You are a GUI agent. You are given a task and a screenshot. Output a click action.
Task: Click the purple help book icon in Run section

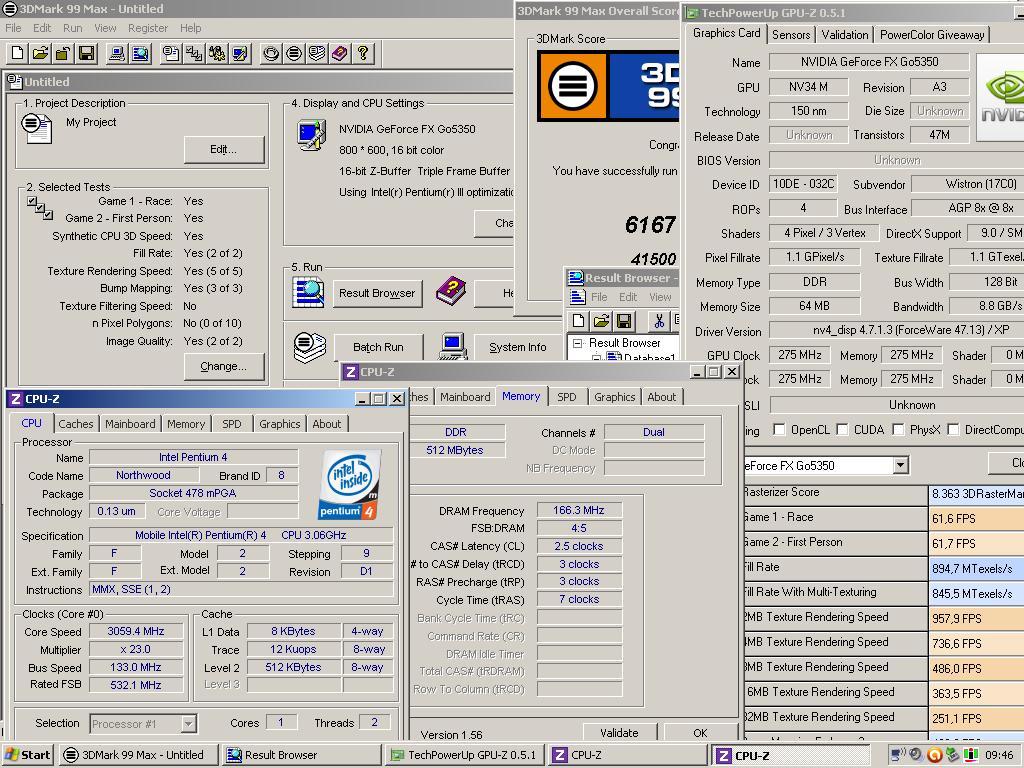451,291
